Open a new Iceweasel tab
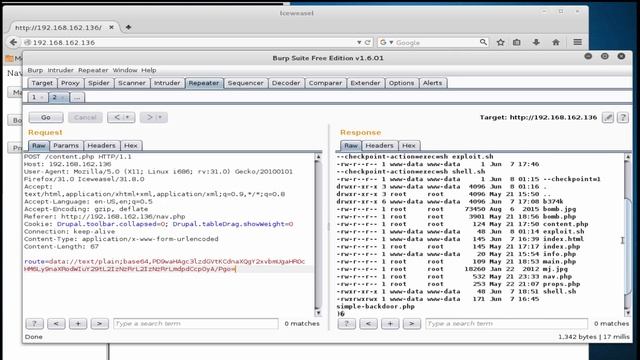640x360 pixels. click(x=128, y=27)
